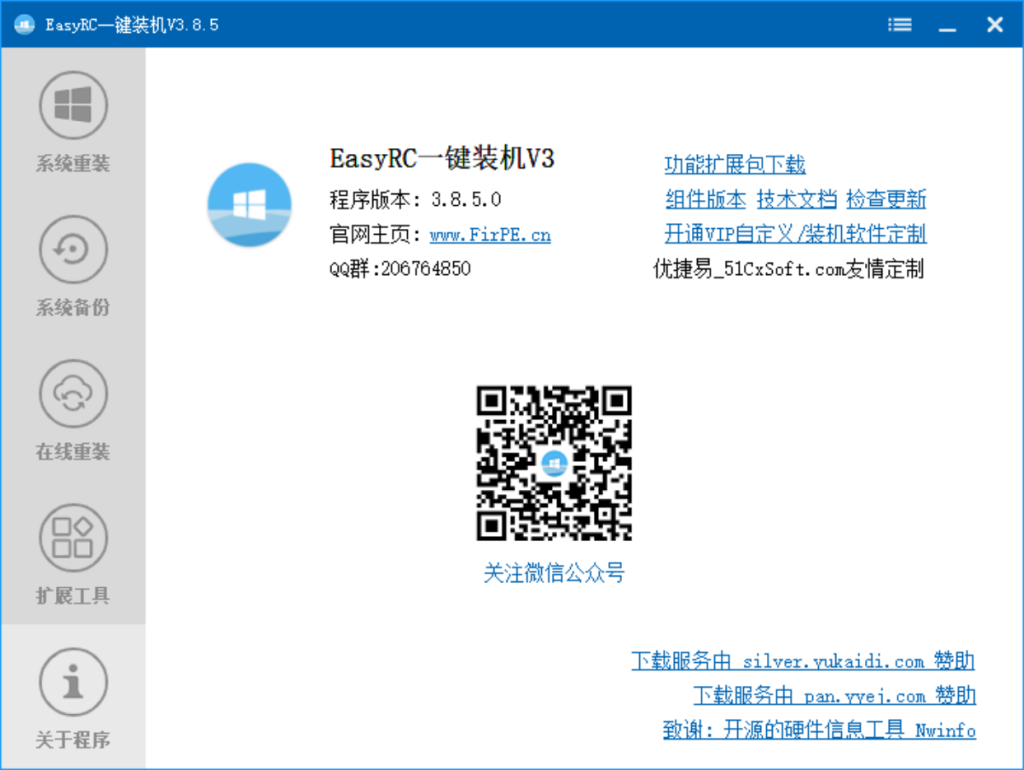This screenshot has height=770, width=1024.
Task: Open the 在线重装 cloud icon
Action: click(73, 393)
